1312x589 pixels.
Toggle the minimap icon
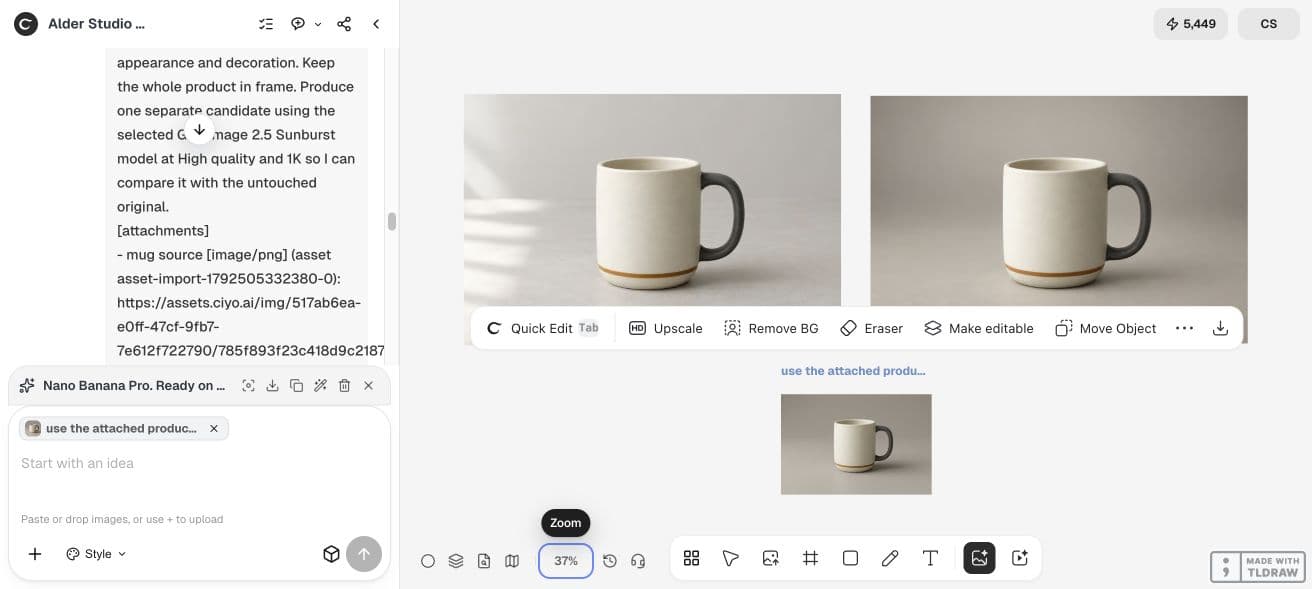tap(512, 561)
